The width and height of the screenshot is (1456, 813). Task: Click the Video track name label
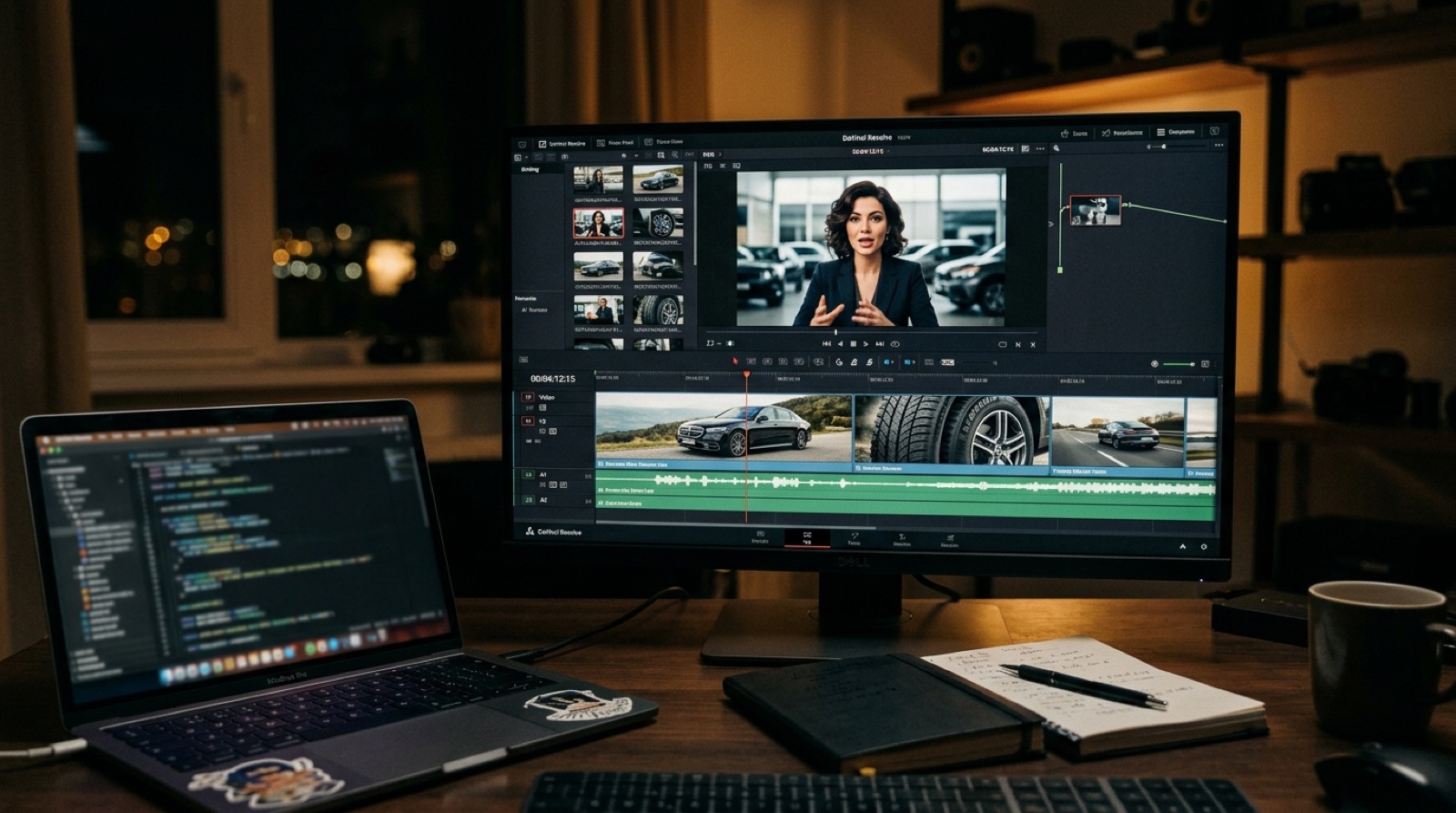(547, 397)
